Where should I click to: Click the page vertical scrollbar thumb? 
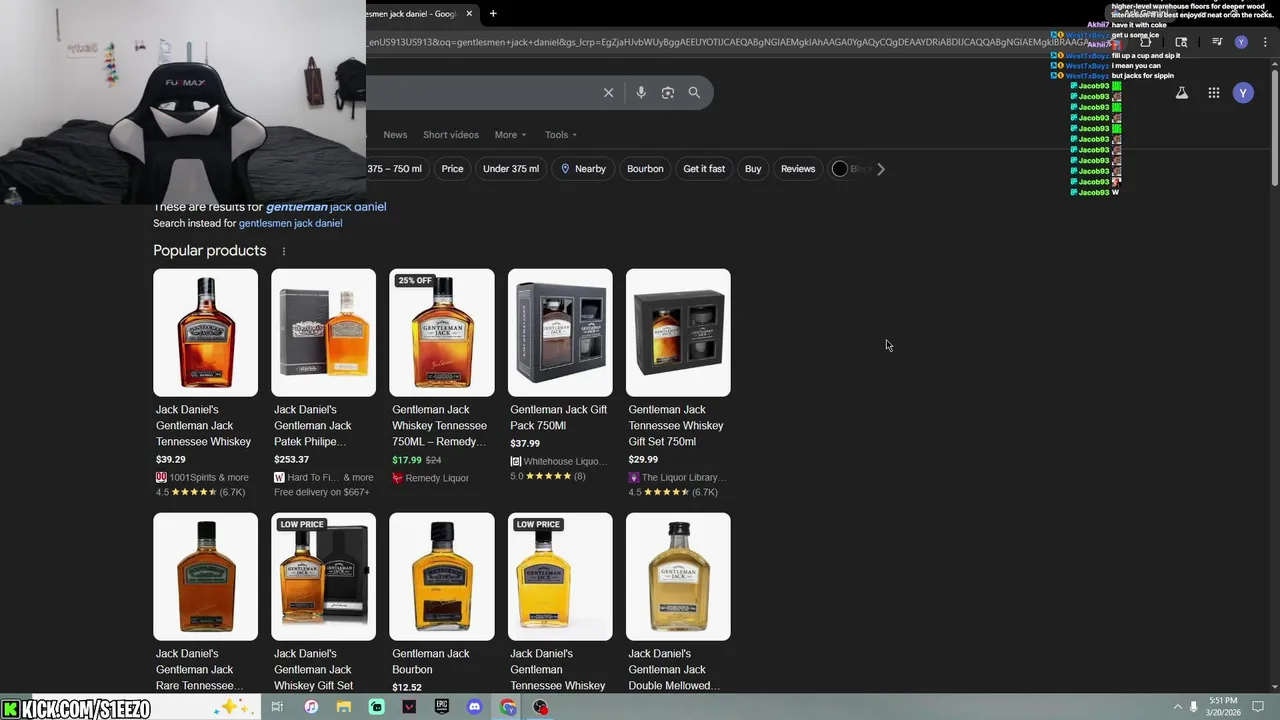1274,127
